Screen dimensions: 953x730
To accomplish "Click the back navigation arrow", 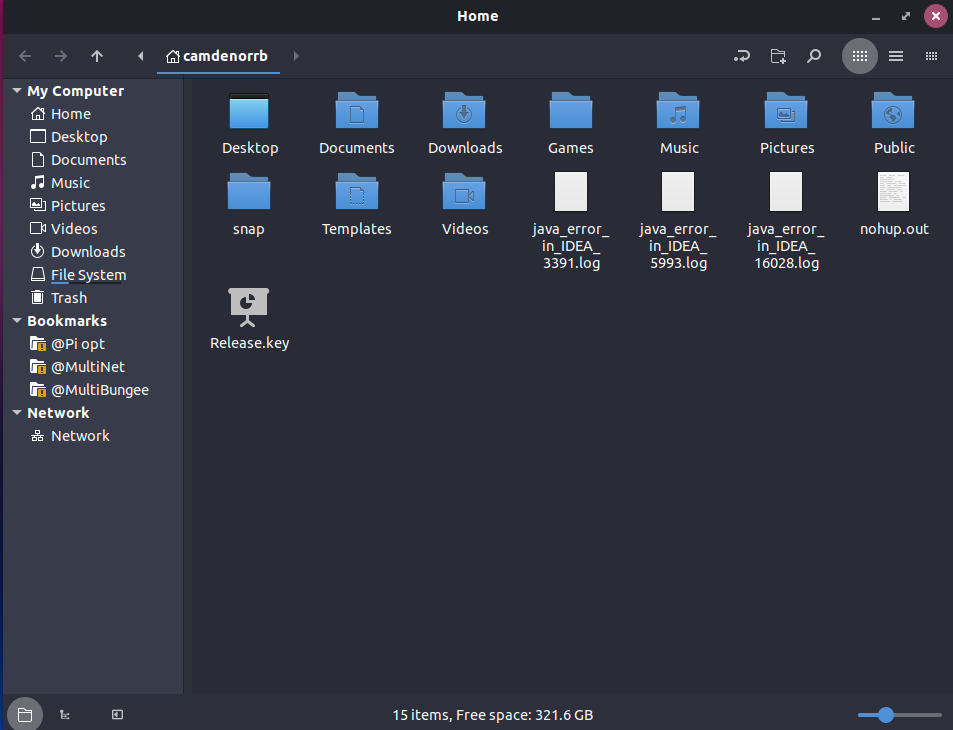I will click(26, 56).
